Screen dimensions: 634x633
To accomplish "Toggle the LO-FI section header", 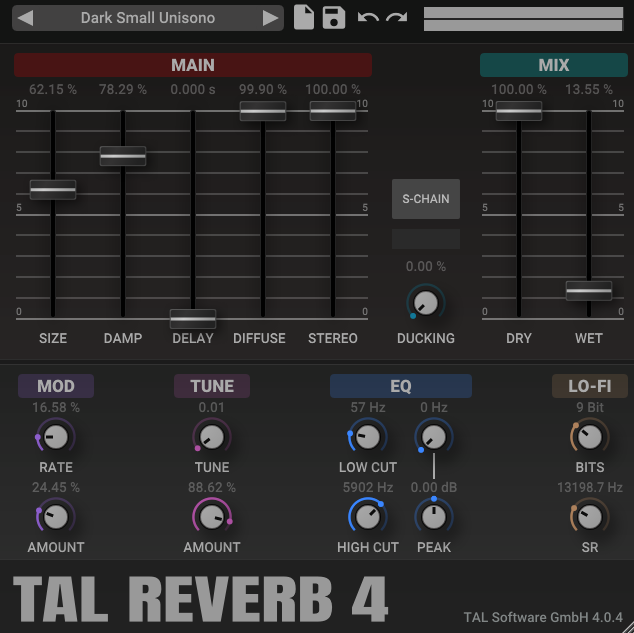I will point(590,386).
